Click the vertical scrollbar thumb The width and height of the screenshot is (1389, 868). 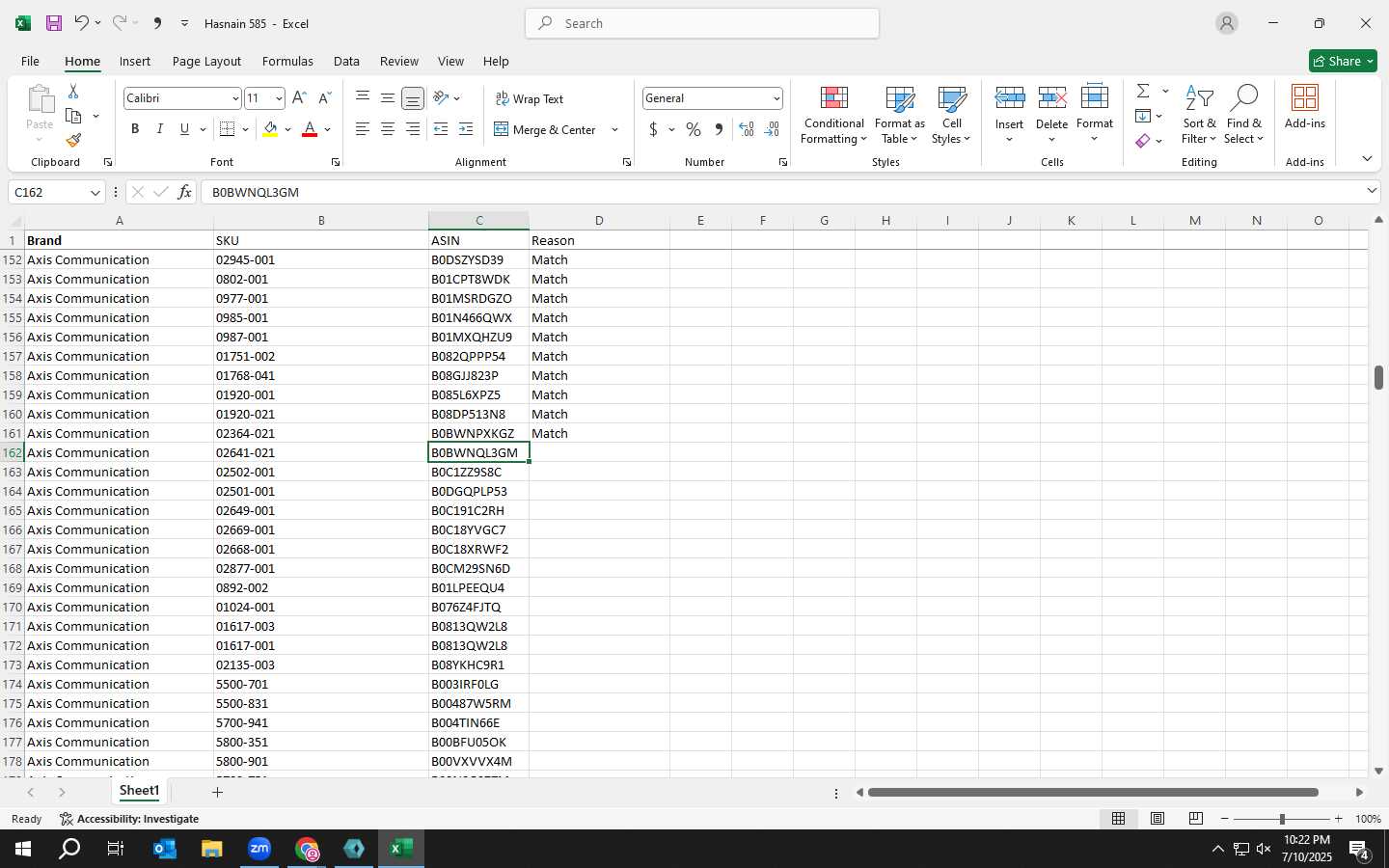click(1378, 377)
